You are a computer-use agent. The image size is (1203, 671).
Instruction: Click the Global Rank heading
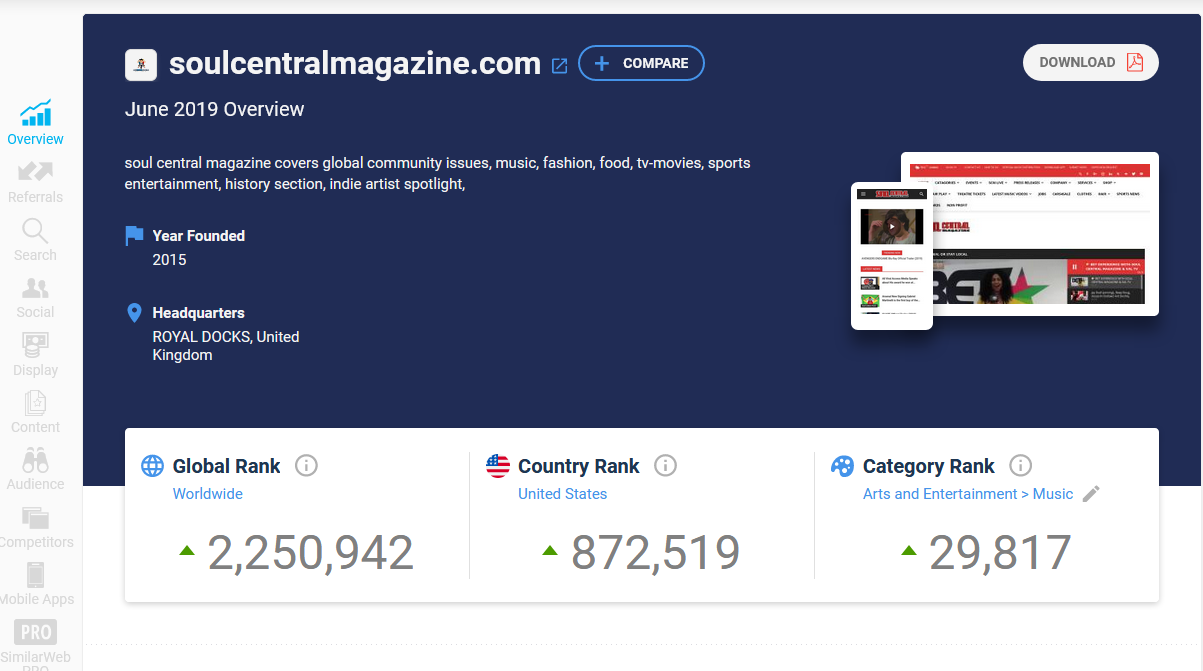click(227, 466)
